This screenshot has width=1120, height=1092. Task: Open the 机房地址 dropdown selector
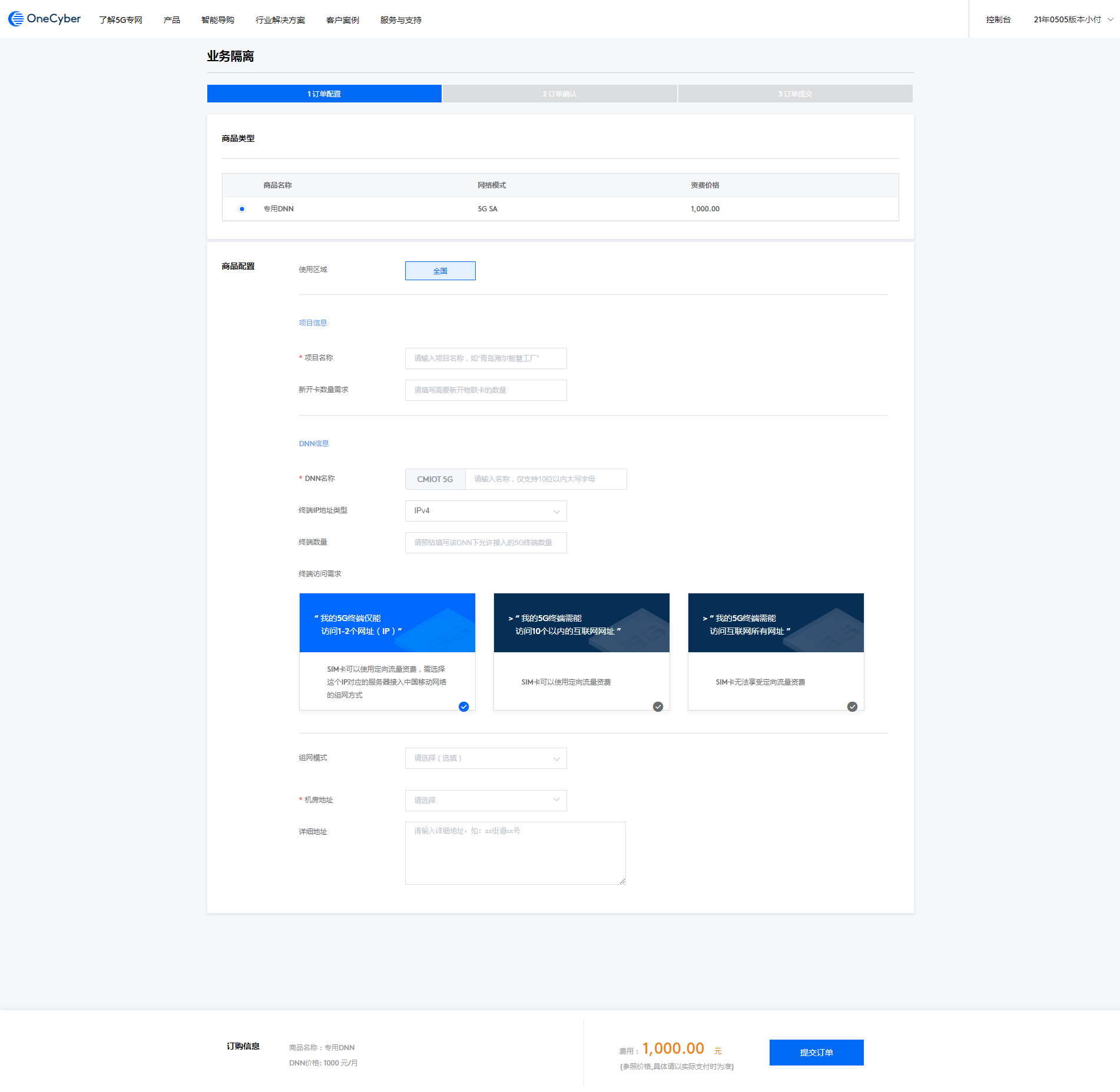pyautogui.click(x=485, y=801)
